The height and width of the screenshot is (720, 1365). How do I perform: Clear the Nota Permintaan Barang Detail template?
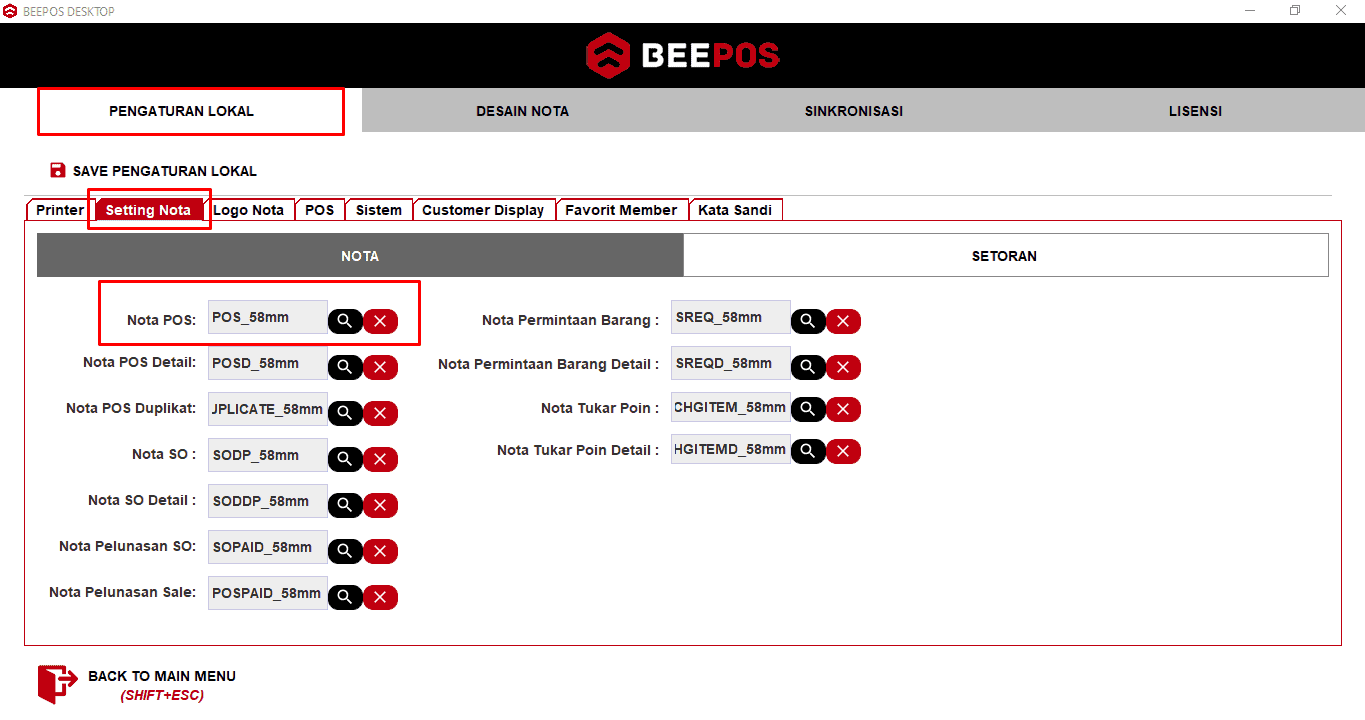point(843,367)
